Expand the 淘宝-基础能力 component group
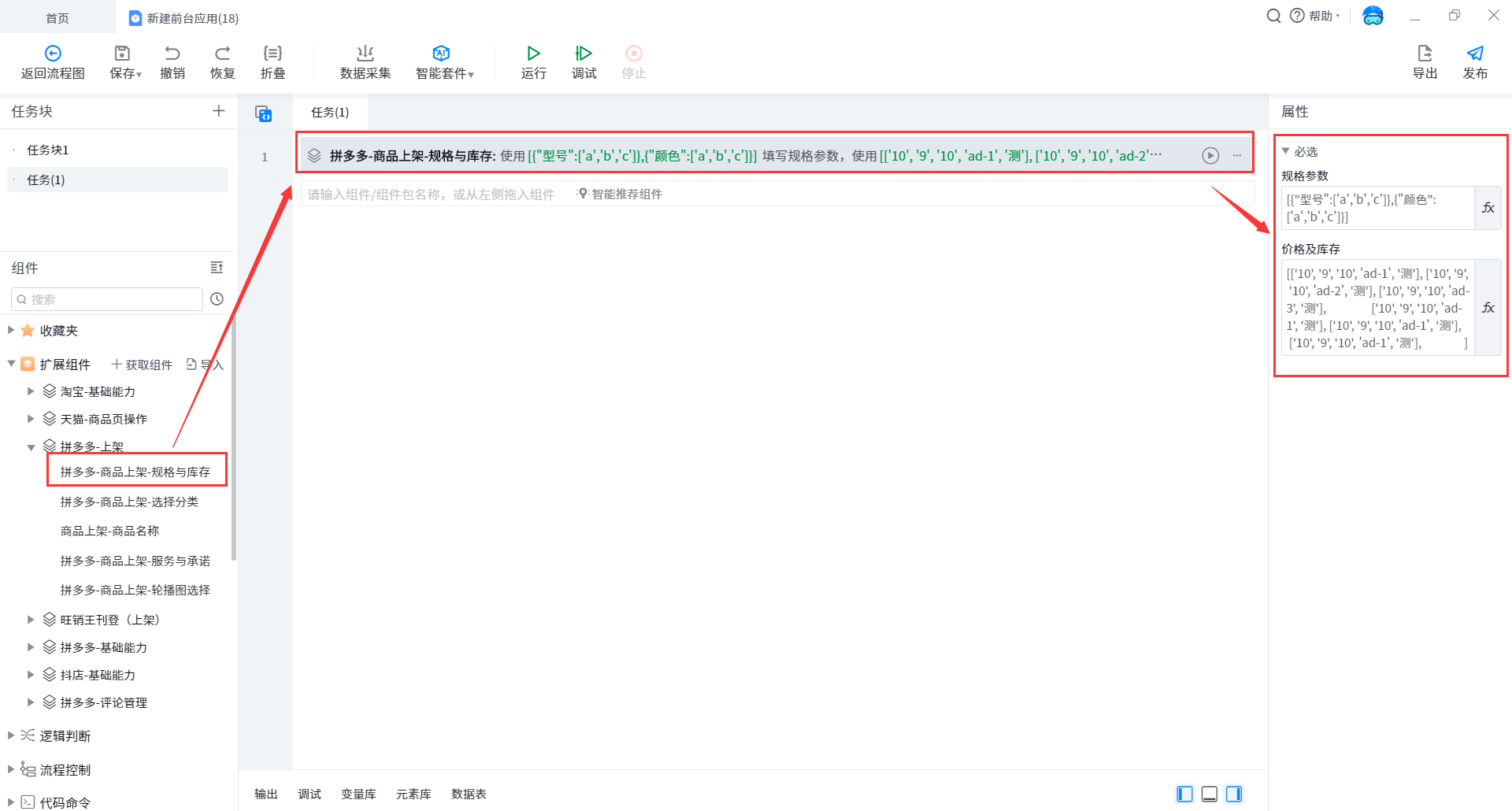Image resolution: width=1512 pixels, height=811 pixels. (31, 391)
